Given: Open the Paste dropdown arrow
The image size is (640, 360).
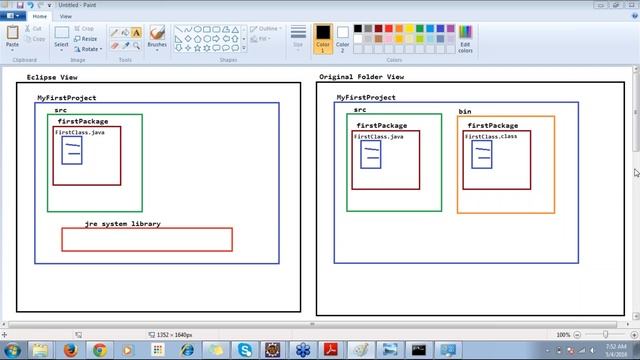Looking at the screenshot, I should [12, 50].
